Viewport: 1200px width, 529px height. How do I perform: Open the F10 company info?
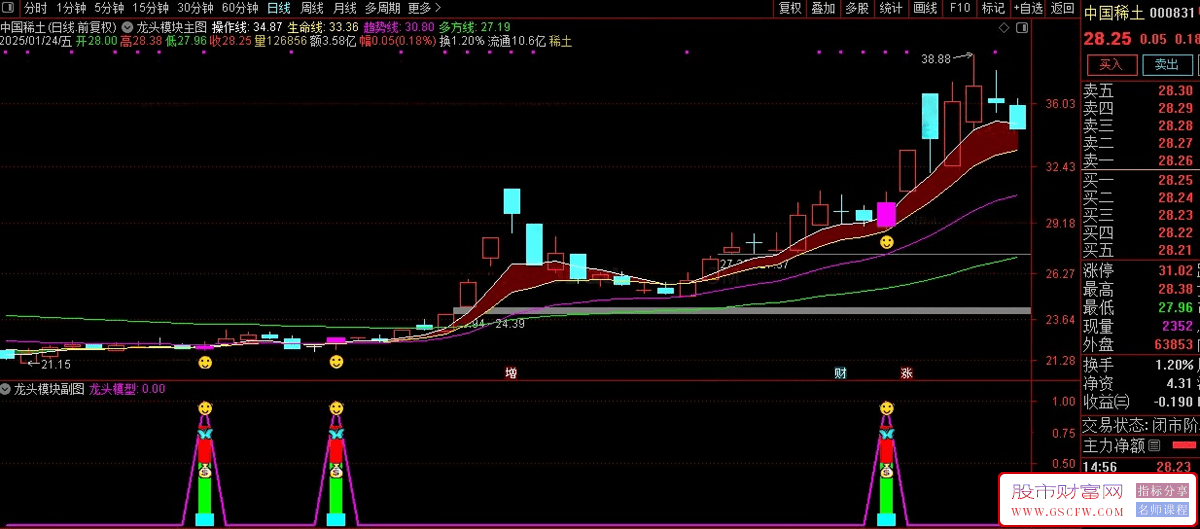pos(959,8)
